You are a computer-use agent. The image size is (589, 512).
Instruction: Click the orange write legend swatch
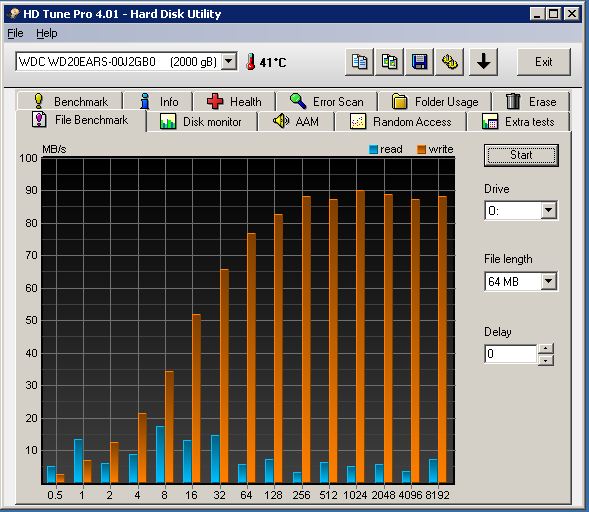pos(421,150)
